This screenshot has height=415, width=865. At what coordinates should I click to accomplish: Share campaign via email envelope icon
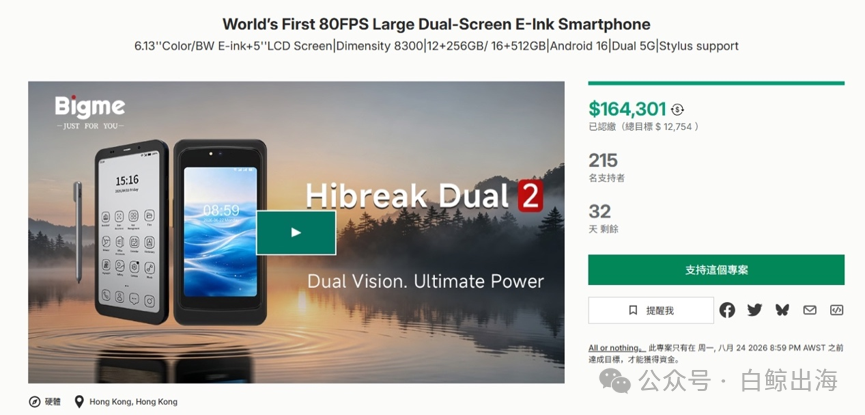point(809,310)
